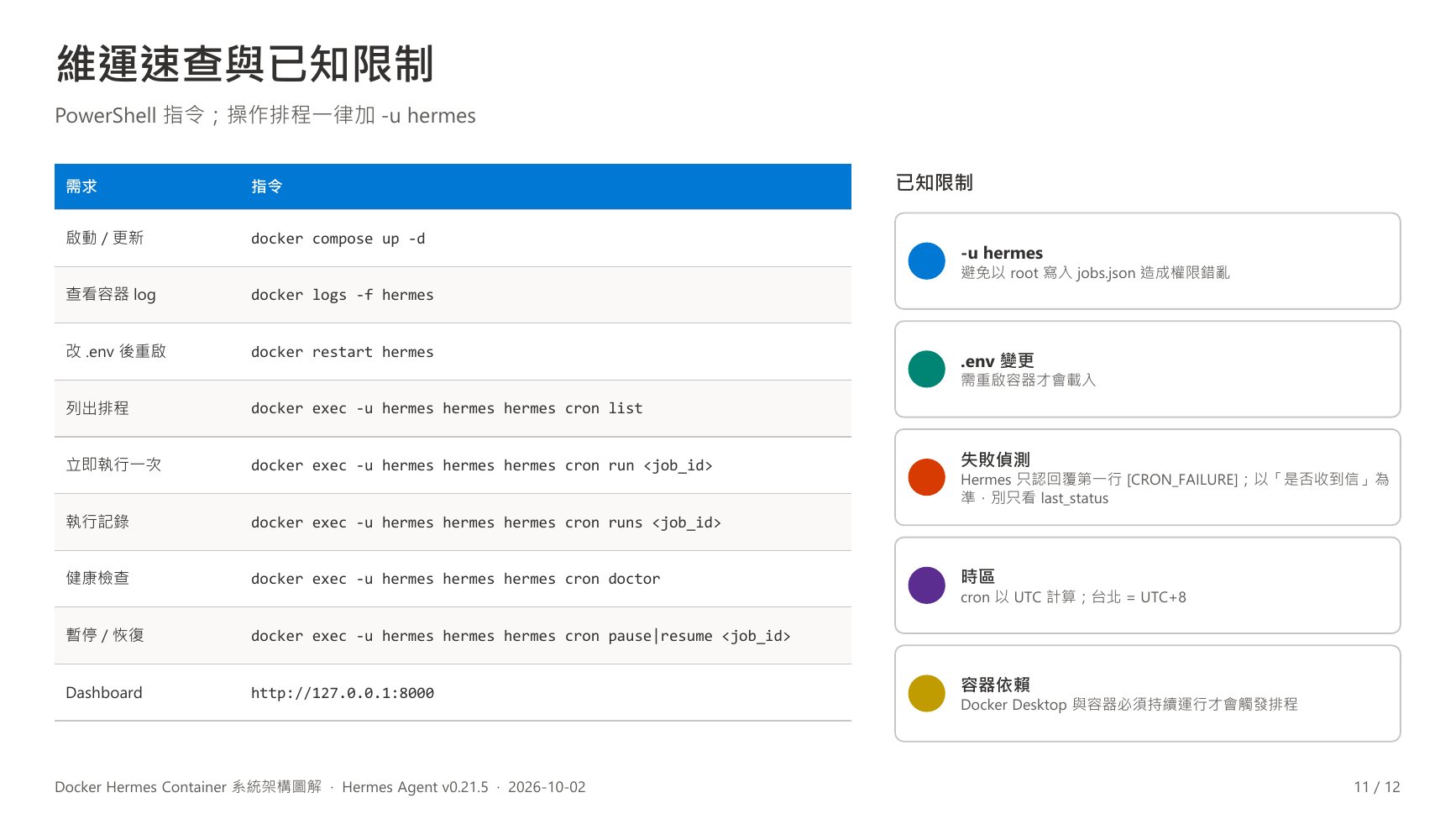This screenshot has width=1456, height=819.
Task: Click the .env 變更 card title
Action: 998,361
